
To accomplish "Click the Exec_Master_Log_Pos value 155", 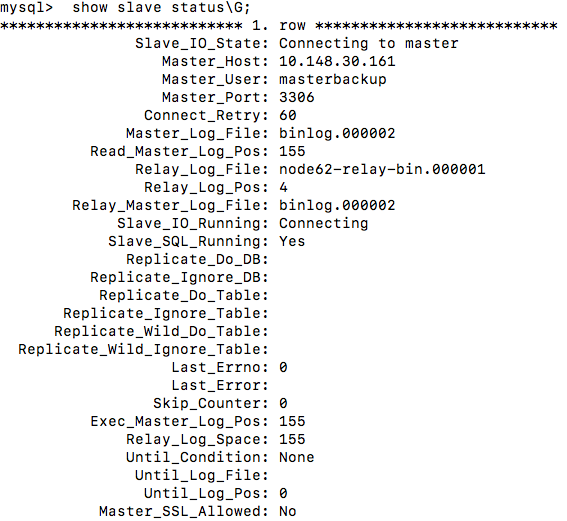I will tap(292, 422).
